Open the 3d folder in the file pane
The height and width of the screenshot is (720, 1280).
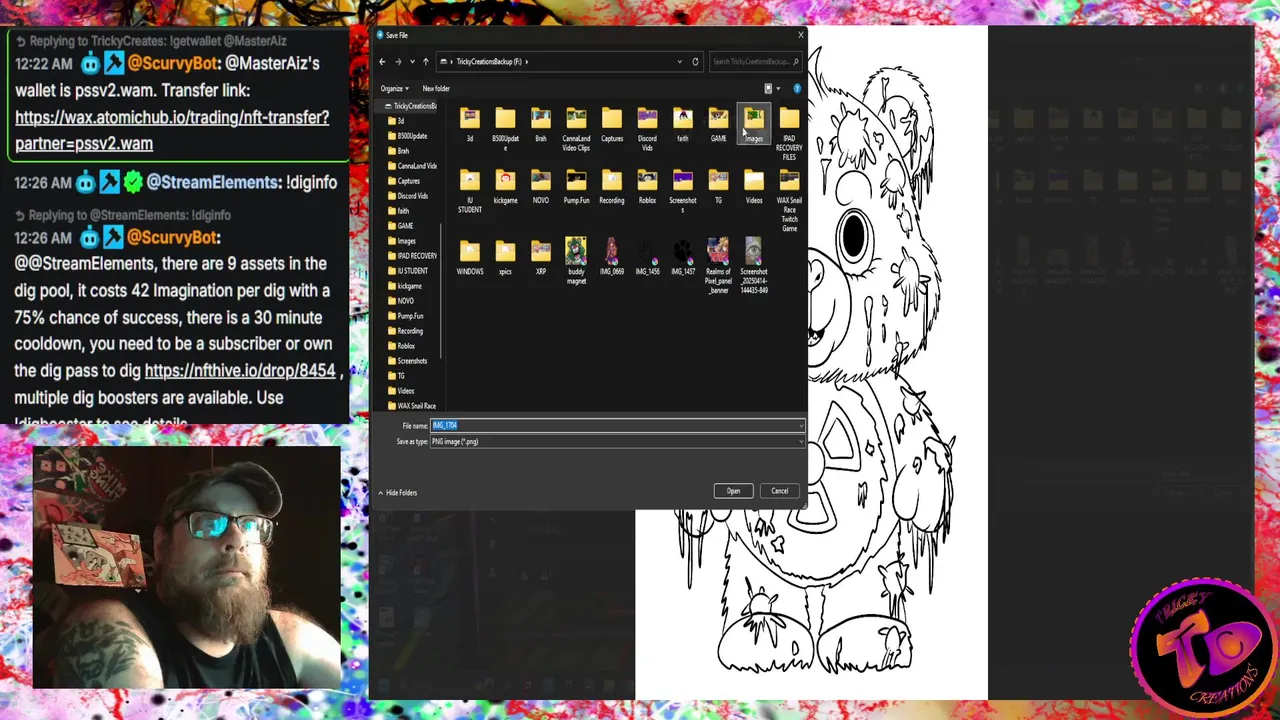(x=470, y=125)
